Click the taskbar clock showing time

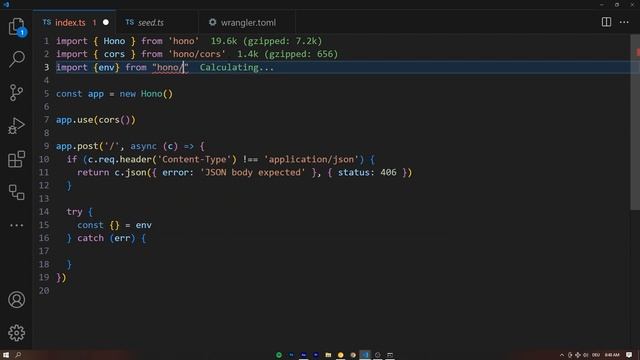[x=612, y=355]
